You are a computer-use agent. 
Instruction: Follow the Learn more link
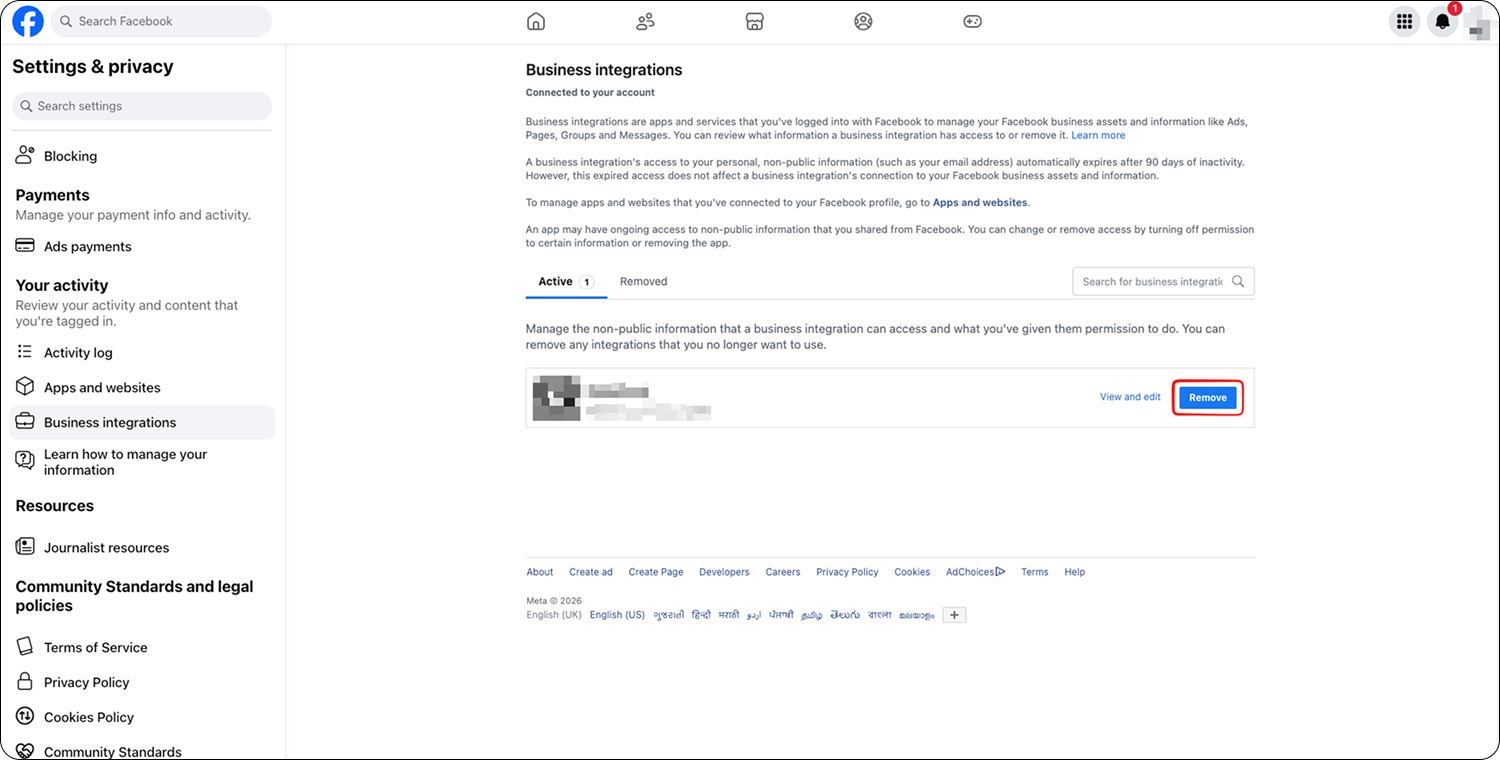[x=1098, y=135]
